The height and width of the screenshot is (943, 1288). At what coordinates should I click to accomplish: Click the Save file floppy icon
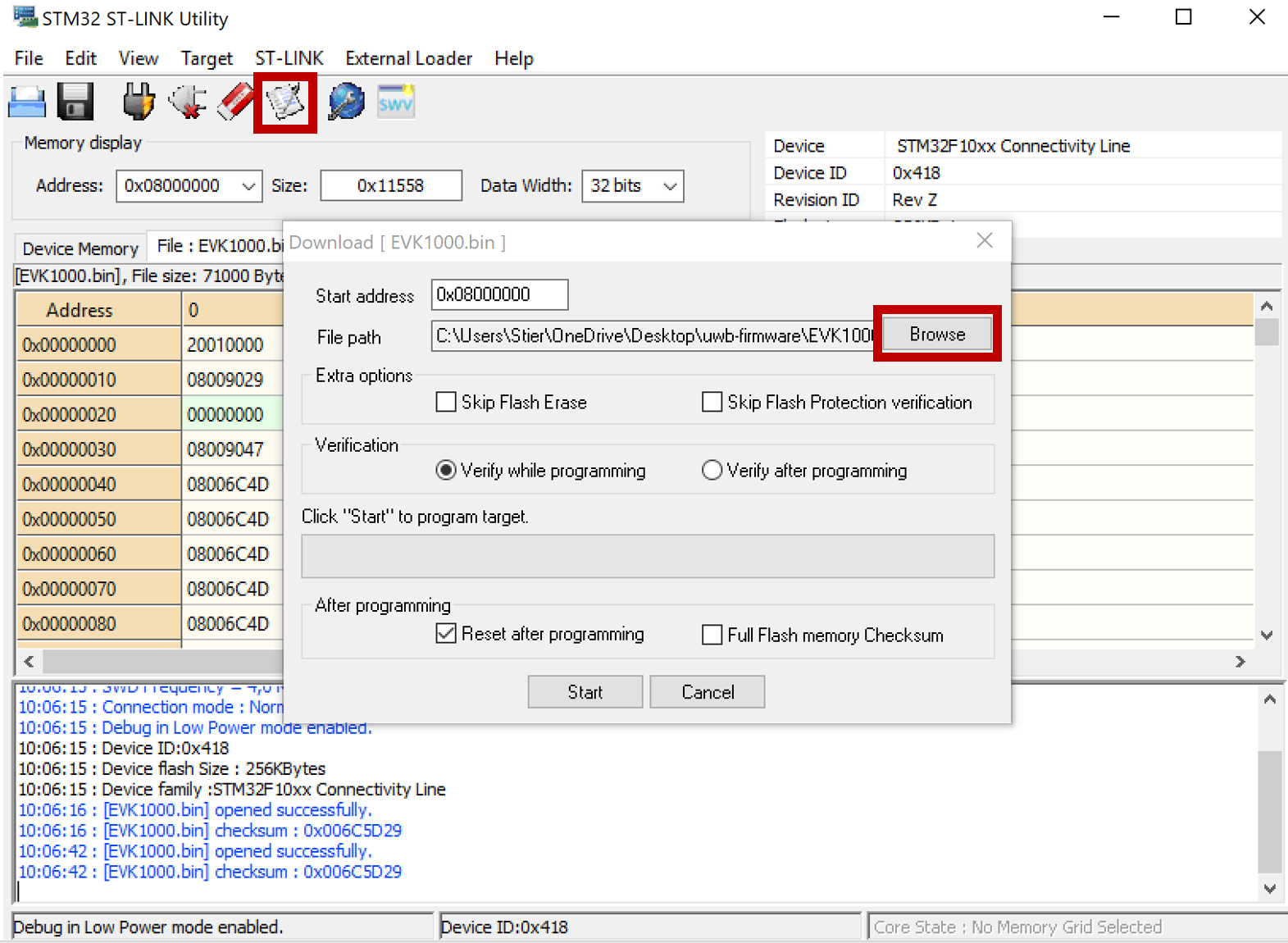click(x=75, y=102)
